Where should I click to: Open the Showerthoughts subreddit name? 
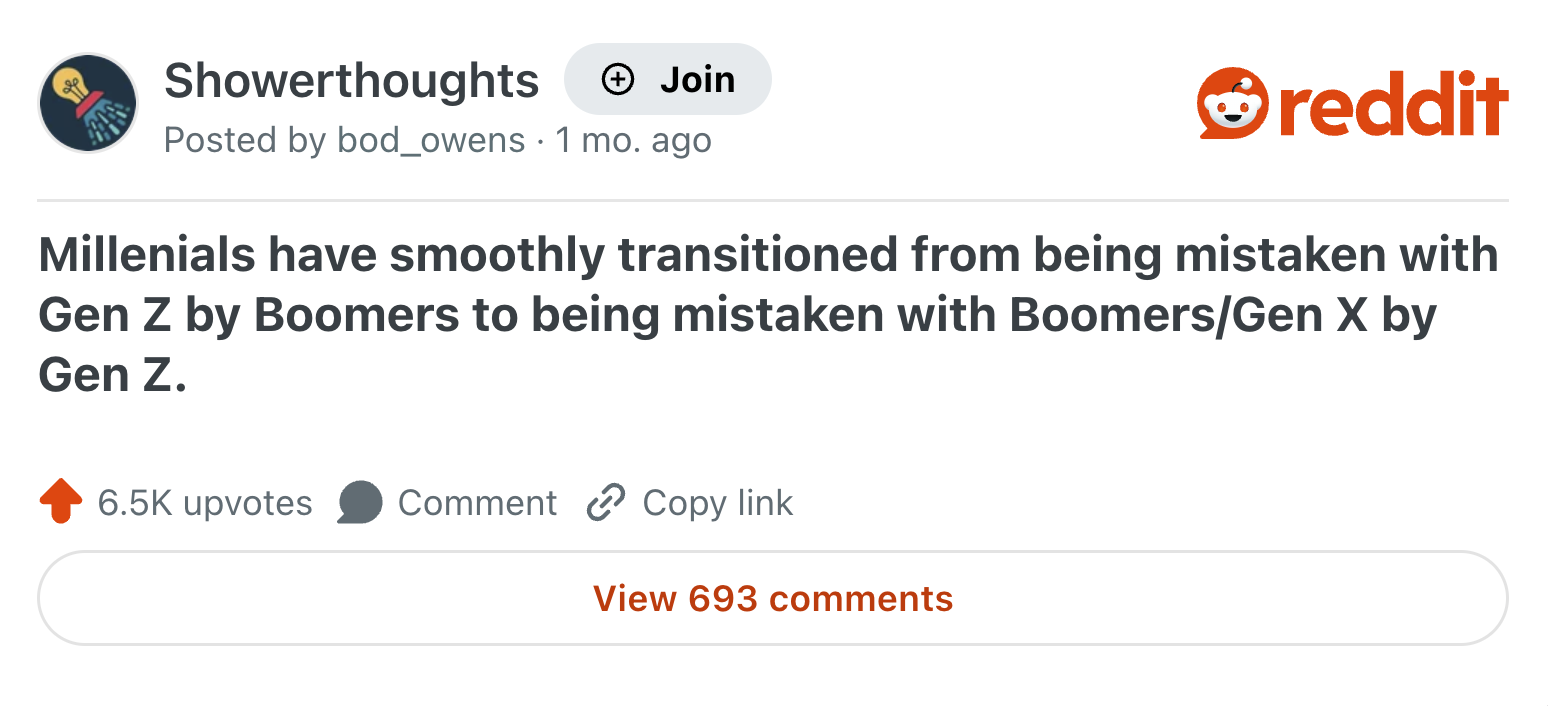351,80
